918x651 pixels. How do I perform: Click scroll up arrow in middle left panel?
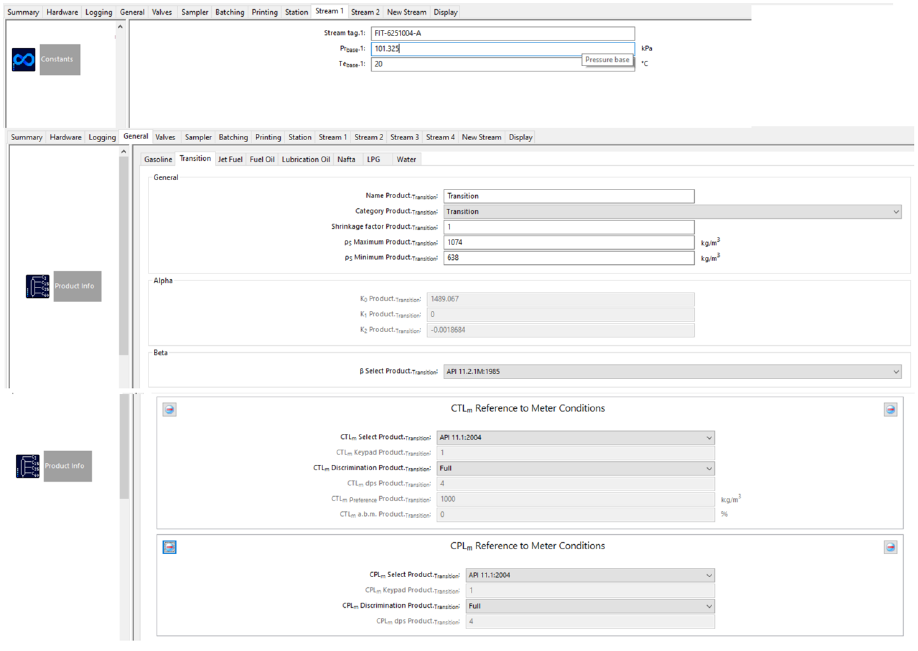pyautogui.click(x=124, y=152)
